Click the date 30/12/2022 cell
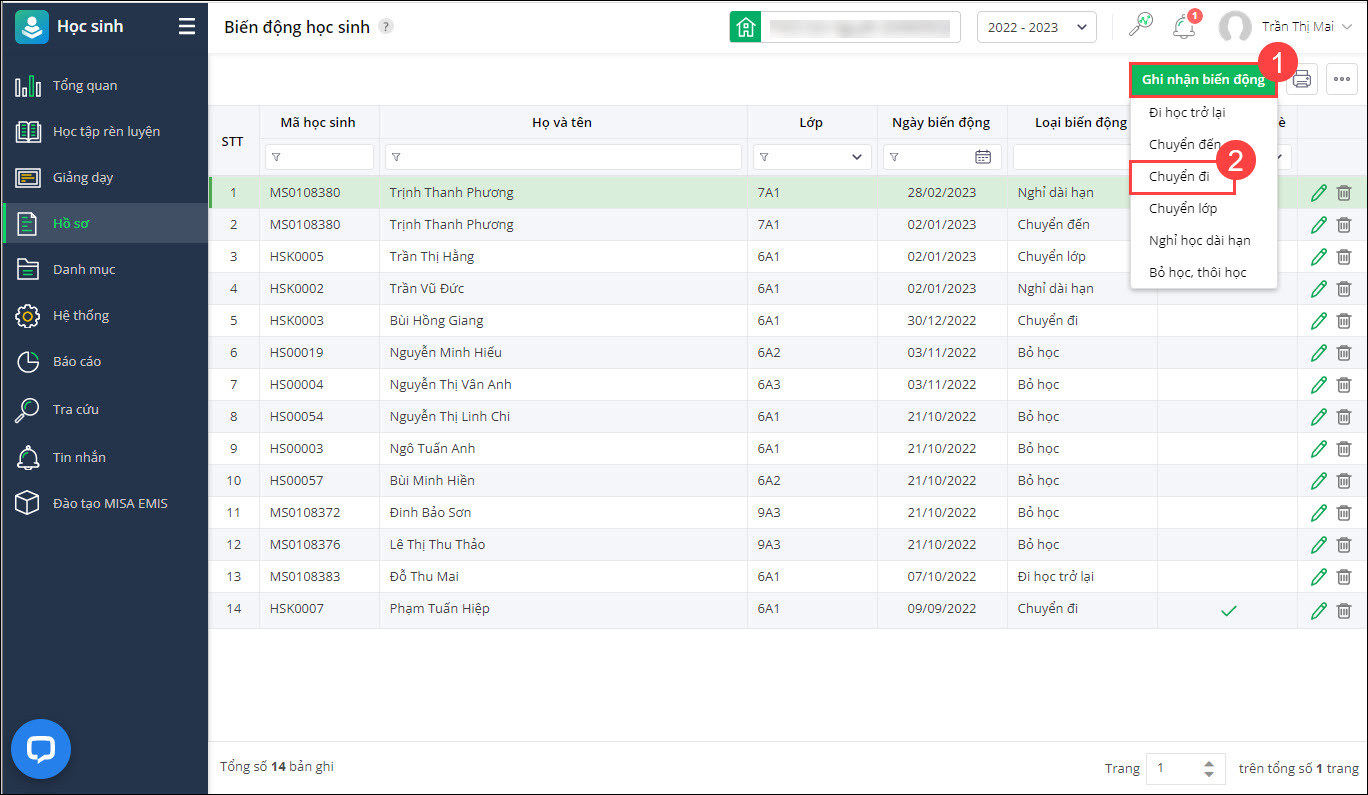 [942, 321]
